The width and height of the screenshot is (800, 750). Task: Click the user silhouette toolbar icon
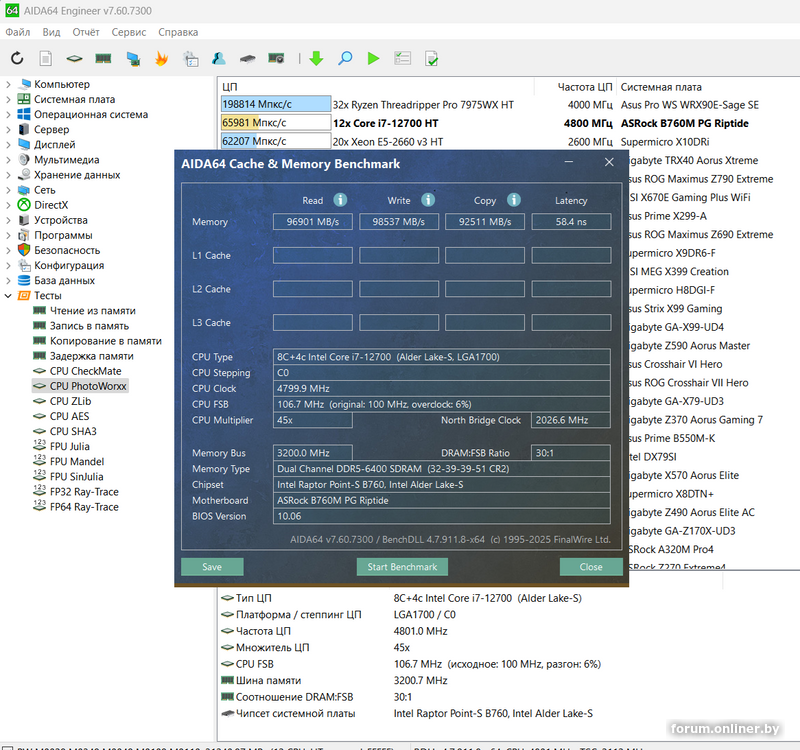[219, 59]
